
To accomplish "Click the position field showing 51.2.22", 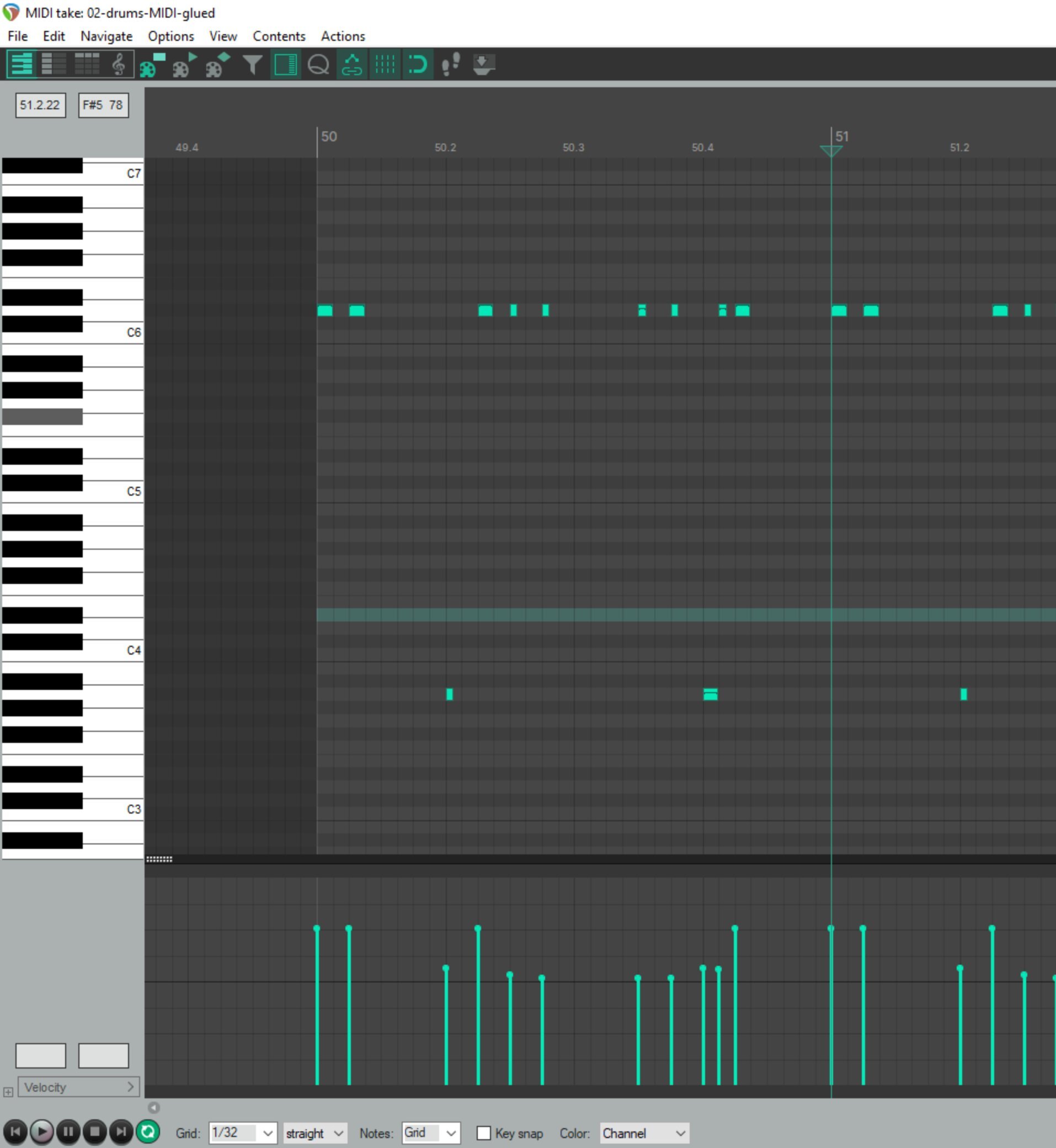I will coord(40,105).
